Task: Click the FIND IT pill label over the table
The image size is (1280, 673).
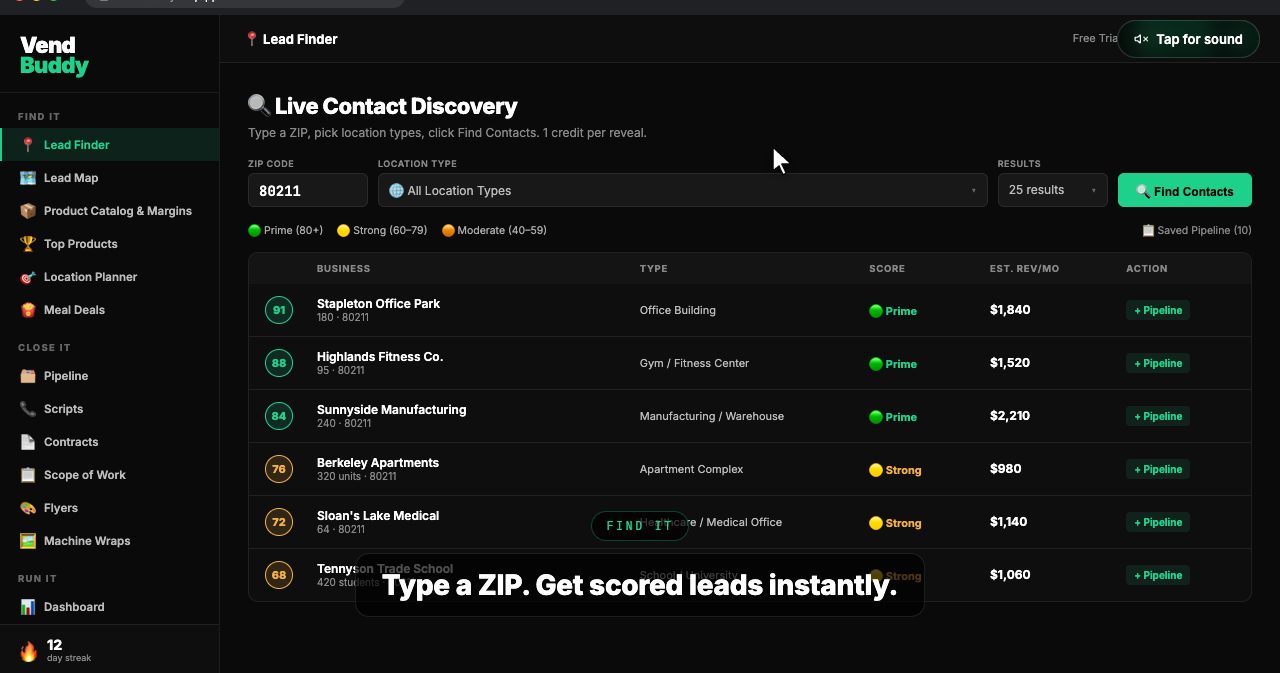Action: (x=640, y=526)
